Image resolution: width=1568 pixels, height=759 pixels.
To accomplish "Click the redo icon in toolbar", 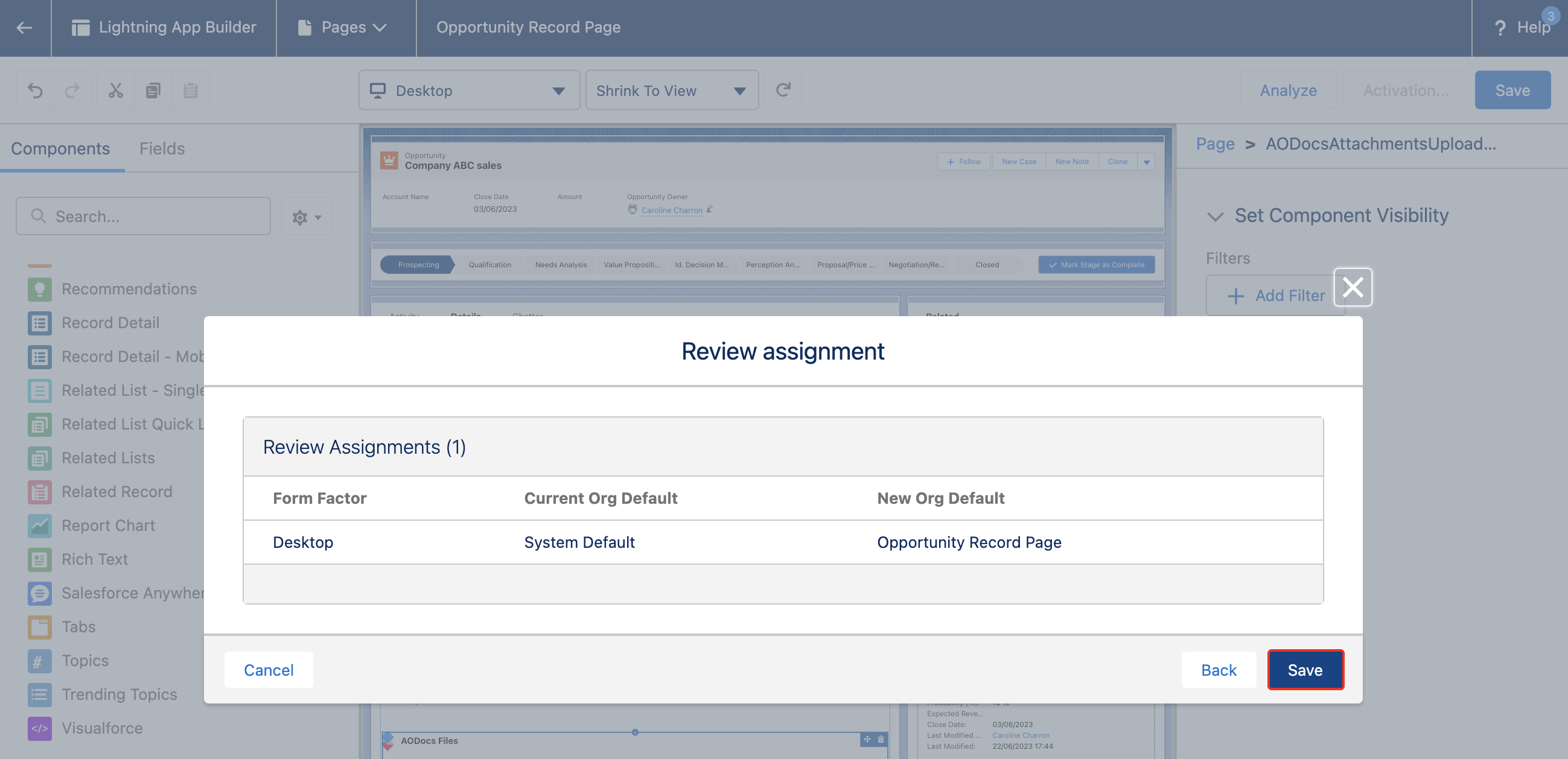I will [x=72, y=90].
